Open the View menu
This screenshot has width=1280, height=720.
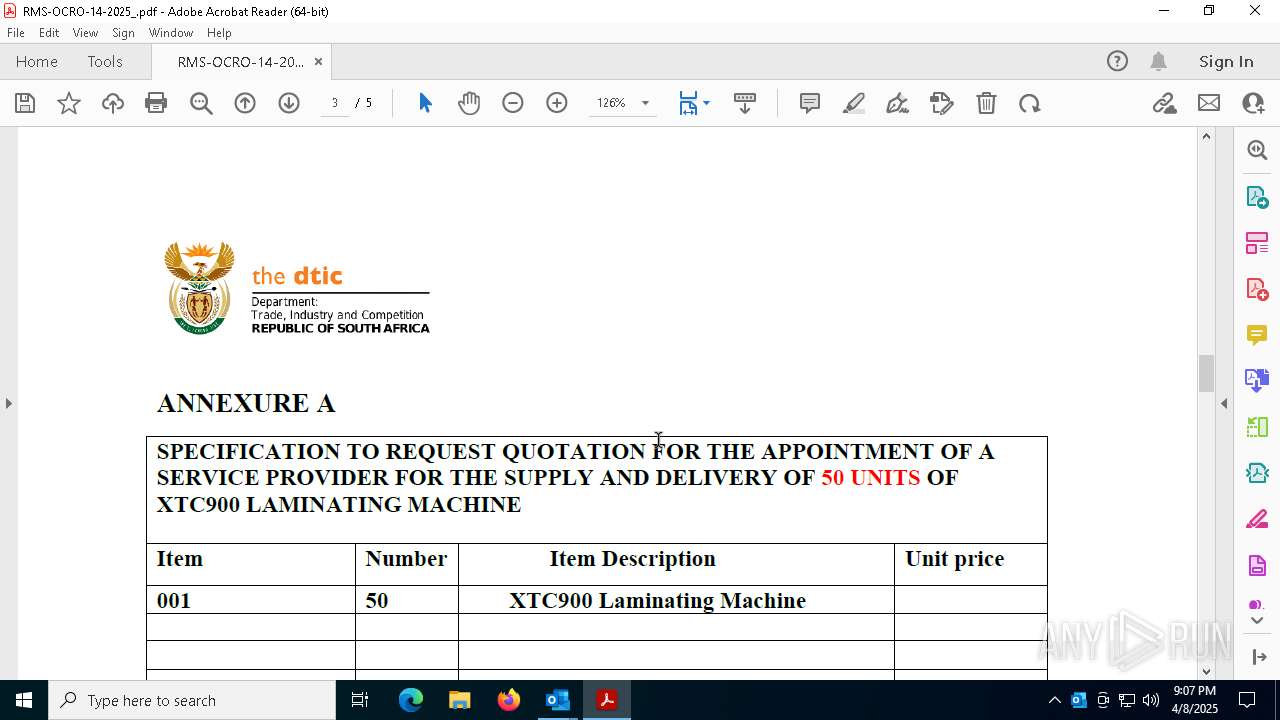[x=85, y=33]
